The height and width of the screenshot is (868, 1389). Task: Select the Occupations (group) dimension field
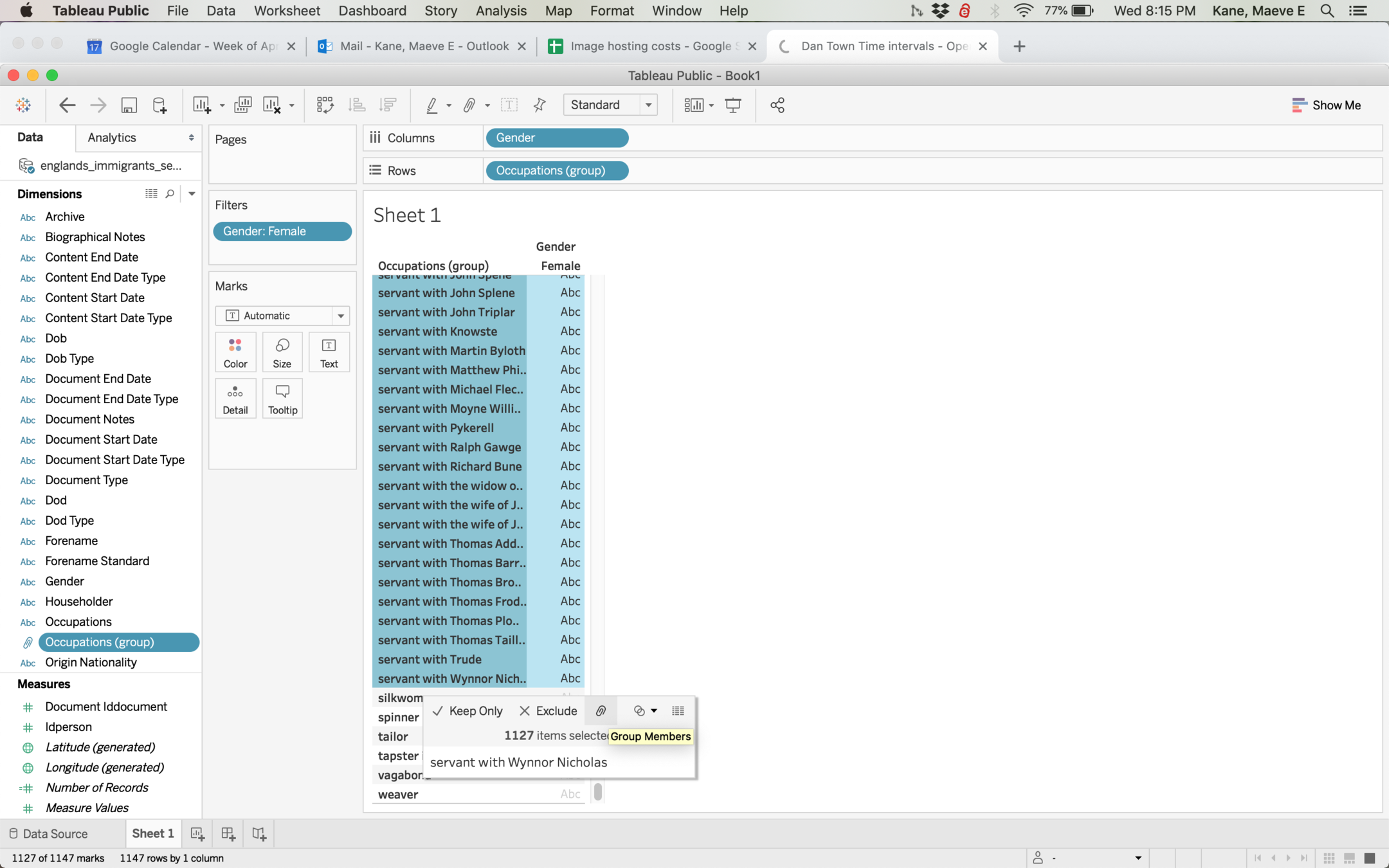pos(100,642)
